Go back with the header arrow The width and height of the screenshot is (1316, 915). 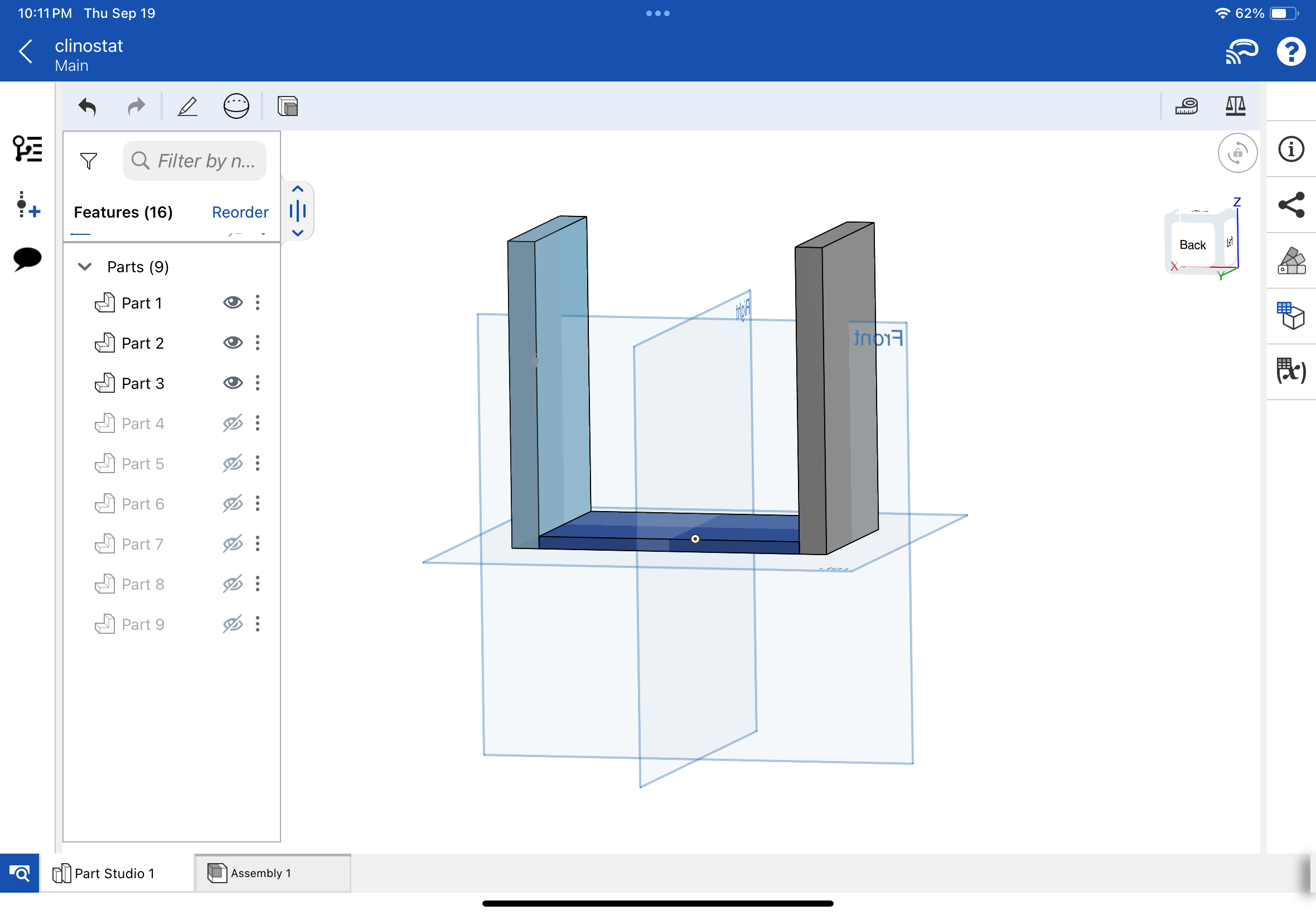coord(25,51)
